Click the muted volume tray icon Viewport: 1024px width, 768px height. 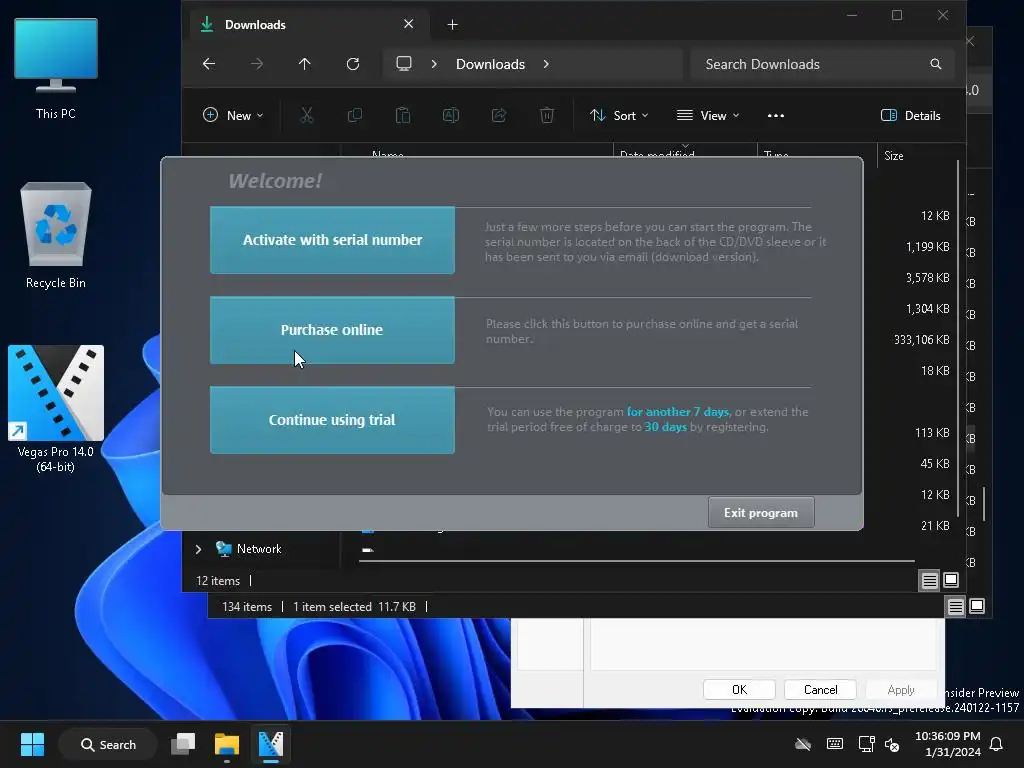point(892,744)
